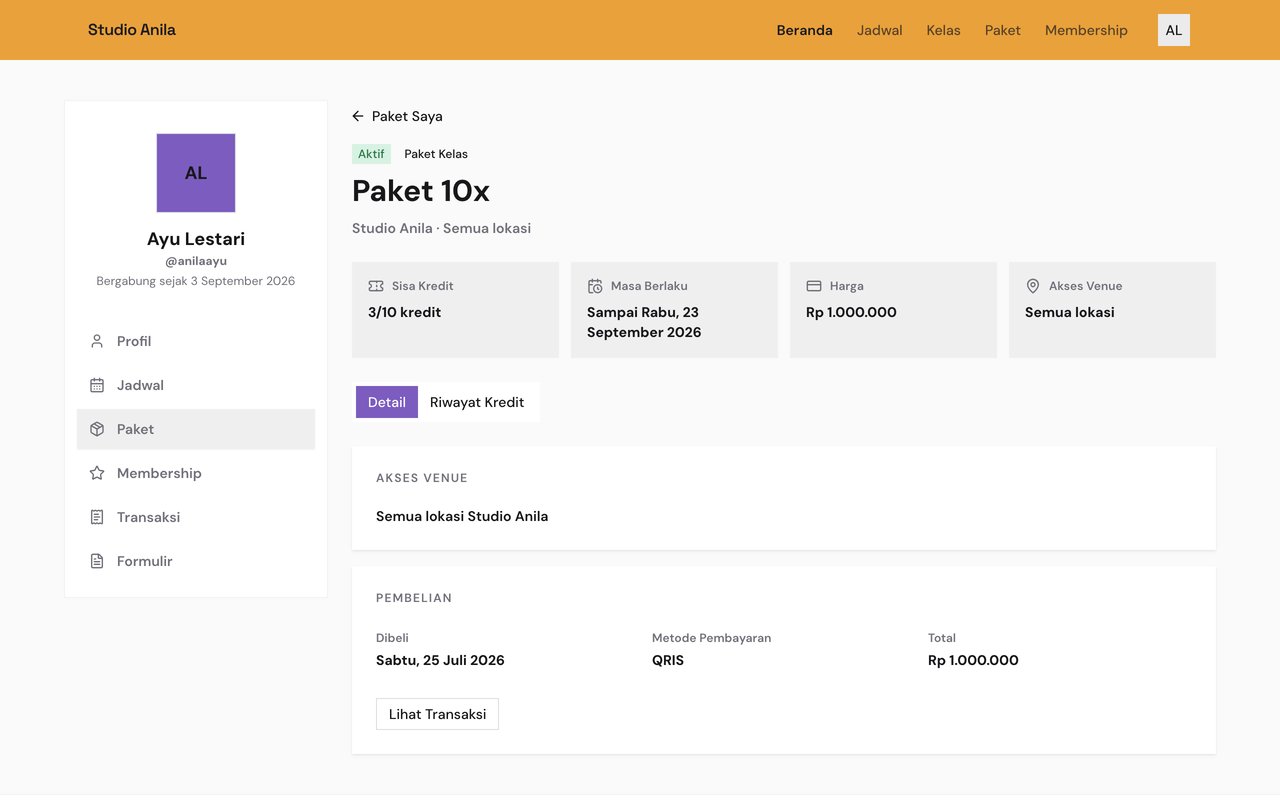The height and width of the screenshot is (800, 1280).
Task: Click the Paket Kelas label
Action: coord(436,154)
